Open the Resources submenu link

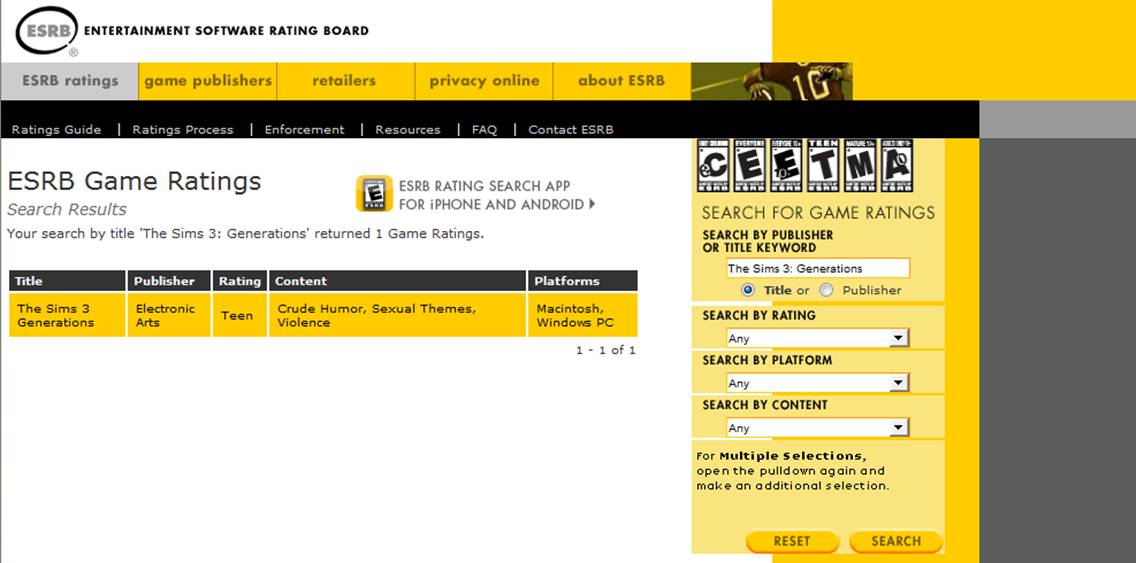pyautogui.click(x=408, y=130)
